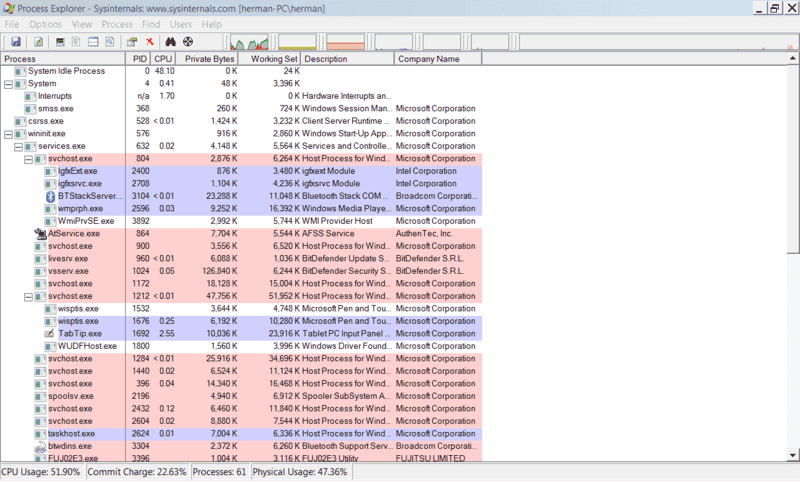Click the binoculars Find Handle icon
Image resolution: width=800 pixels, height=482 pixels.
(x=171, y=42)
